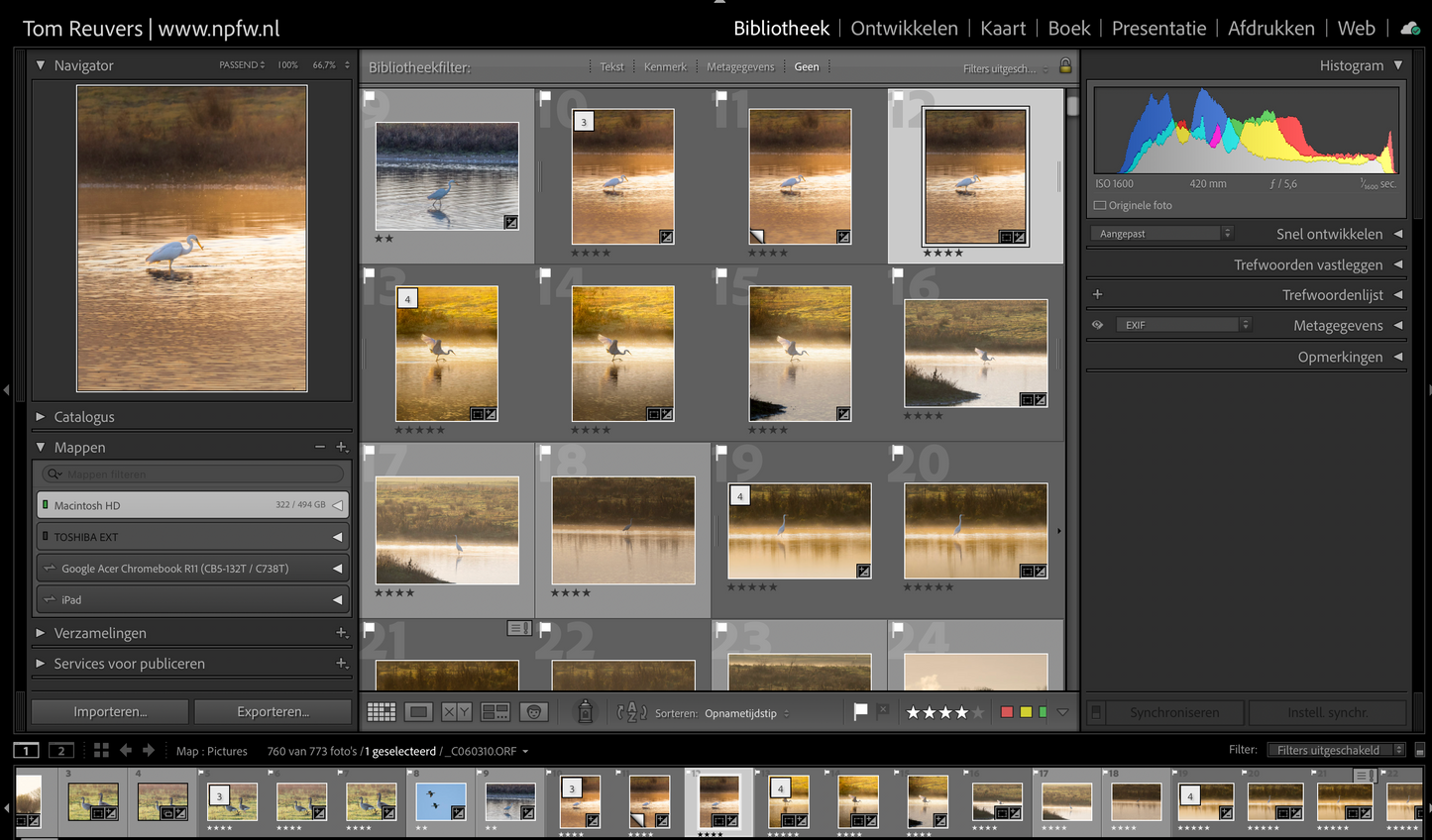Click in the Mappen filteren search field

(193, 474)
